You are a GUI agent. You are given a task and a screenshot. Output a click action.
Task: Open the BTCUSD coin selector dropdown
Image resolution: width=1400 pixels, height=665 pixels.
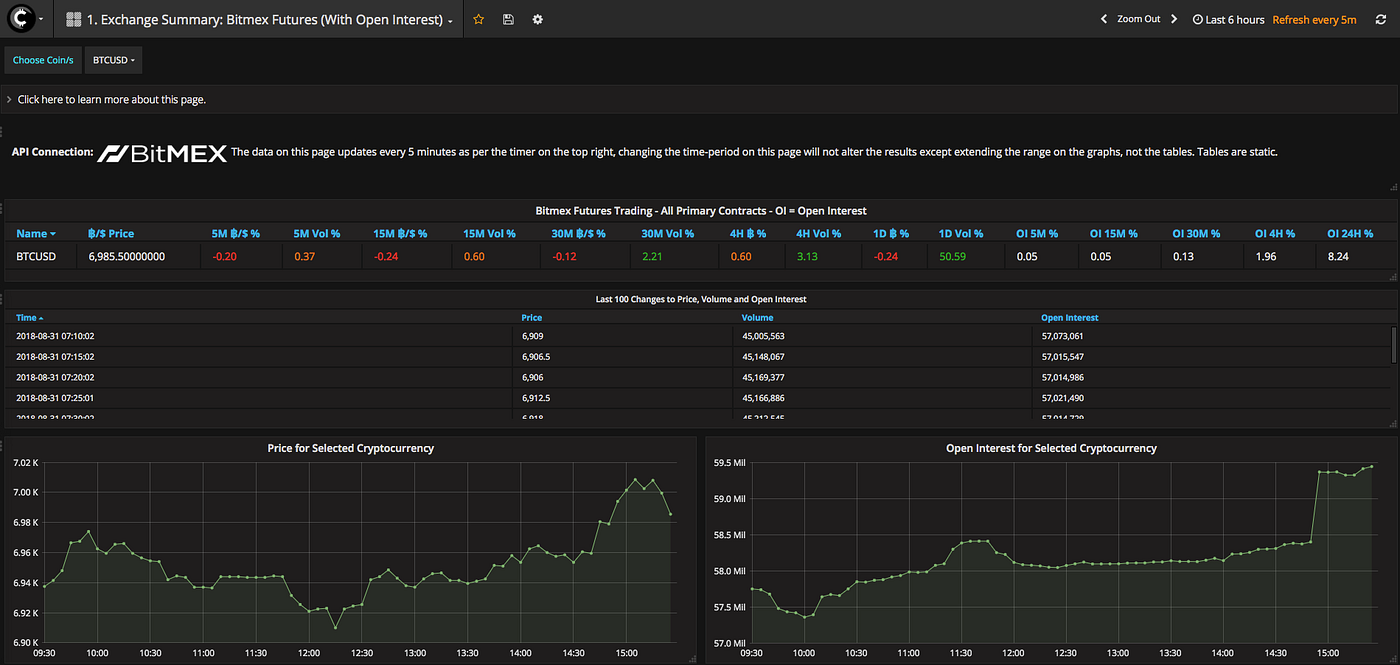pyautogui.click(x=113, y=60)
